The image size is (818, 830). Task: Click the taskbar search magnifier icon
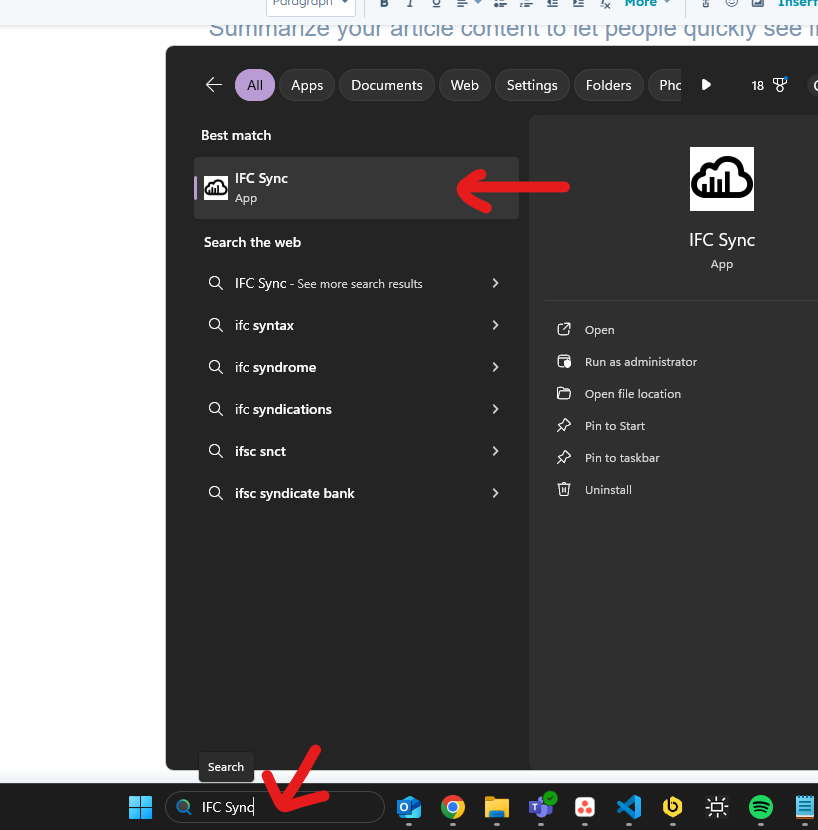(x=184, y=807)
